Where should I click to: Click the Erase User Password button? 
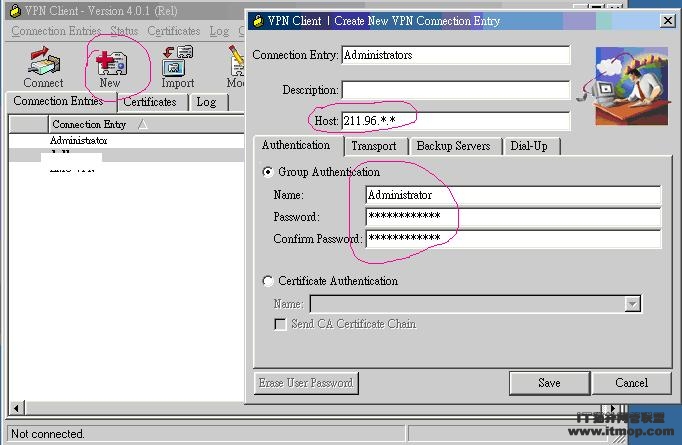coord(306,383)
